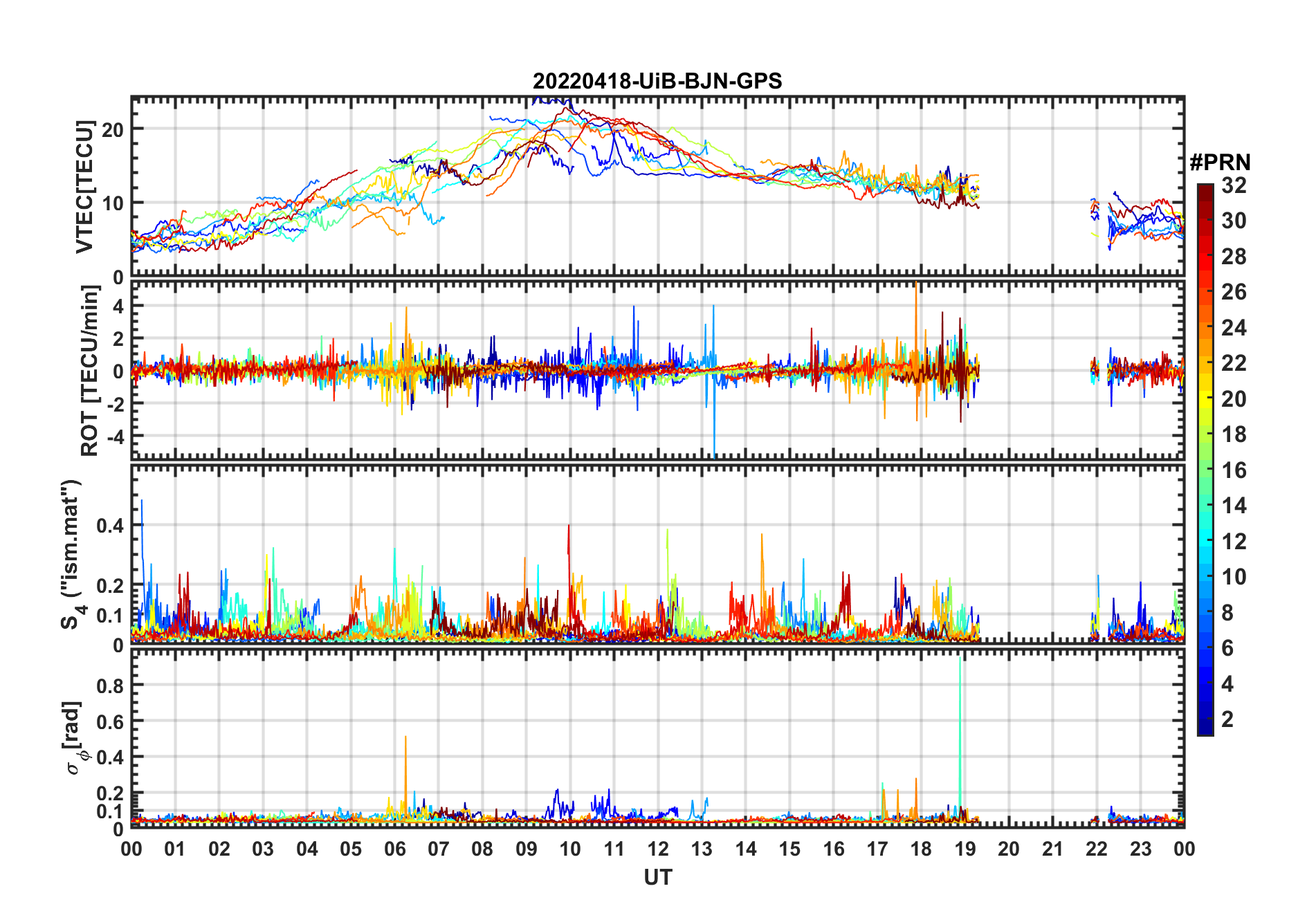
Task: Click the "19" UT axis tick label
Action: (965, 849)
